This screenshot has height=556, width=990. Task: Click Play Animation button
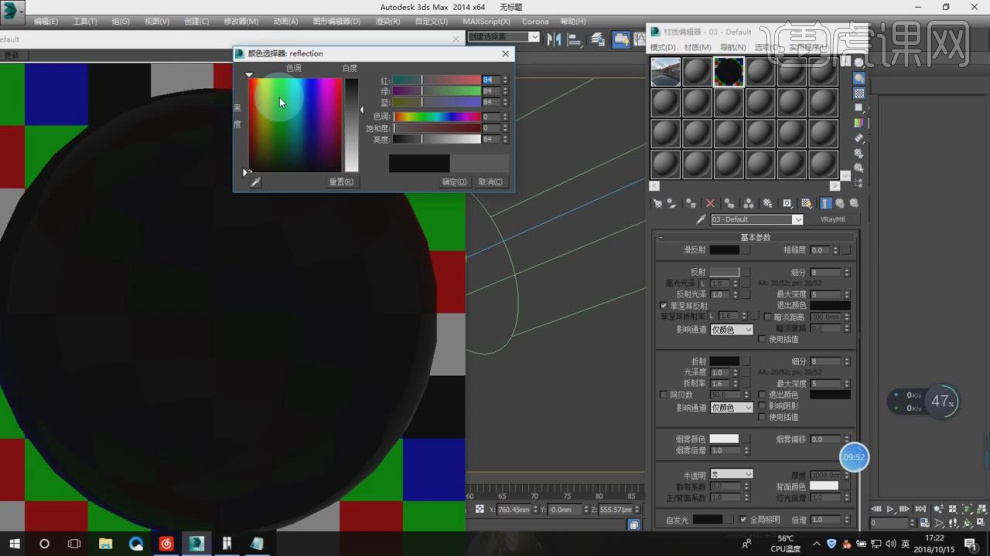pos(890,509)
